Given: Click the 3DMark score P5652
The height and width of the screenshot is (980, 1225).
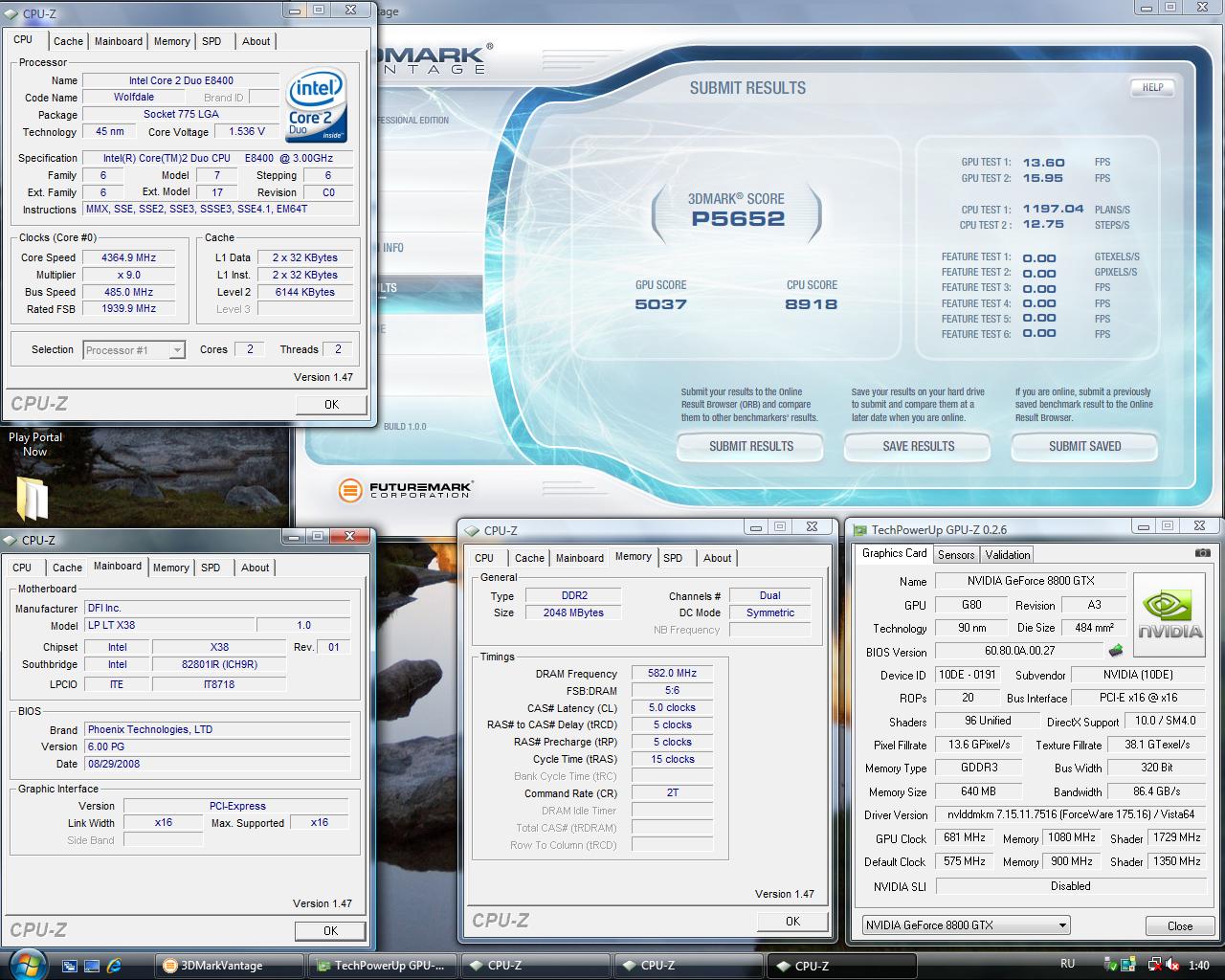Looking at the screenshot, I should click(x=738, y=218).
